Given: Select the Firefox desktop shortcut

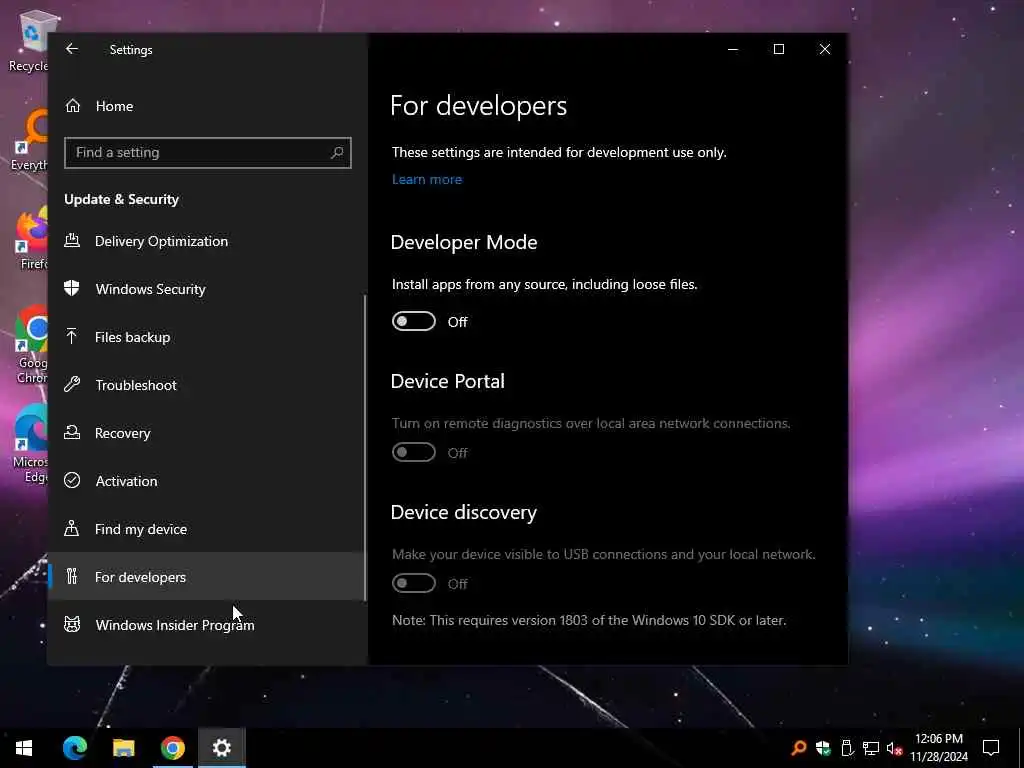Looking at the screenshot, I should click(x=32, y=238).
